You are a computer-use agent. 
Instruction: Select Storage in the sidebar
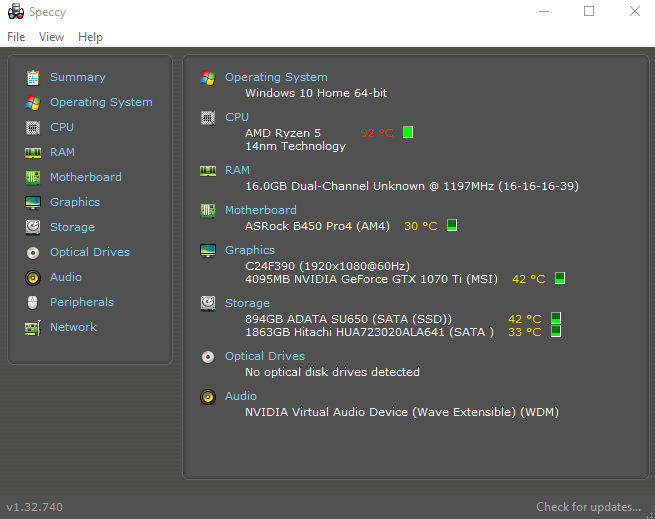(x=72, y=227)
